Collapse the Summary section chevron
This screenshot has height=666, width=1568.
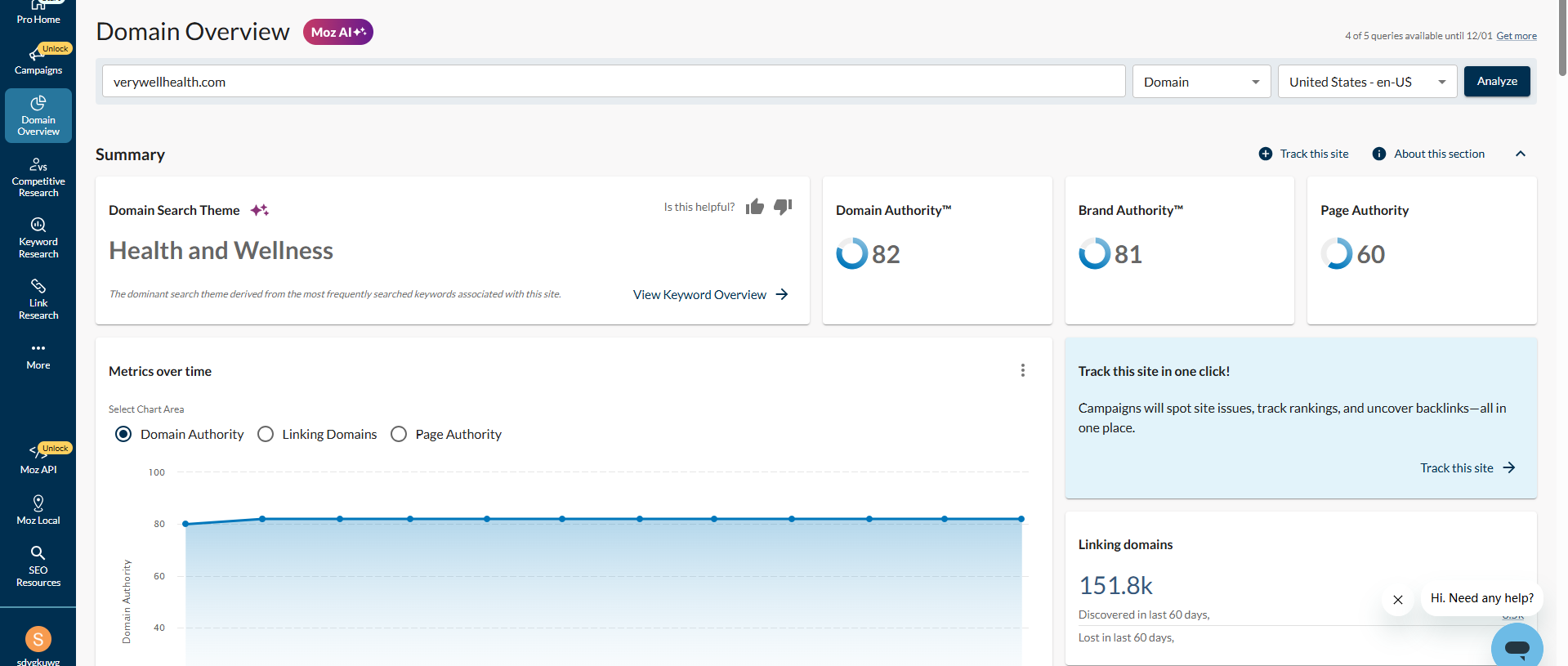click(1521, 154)
